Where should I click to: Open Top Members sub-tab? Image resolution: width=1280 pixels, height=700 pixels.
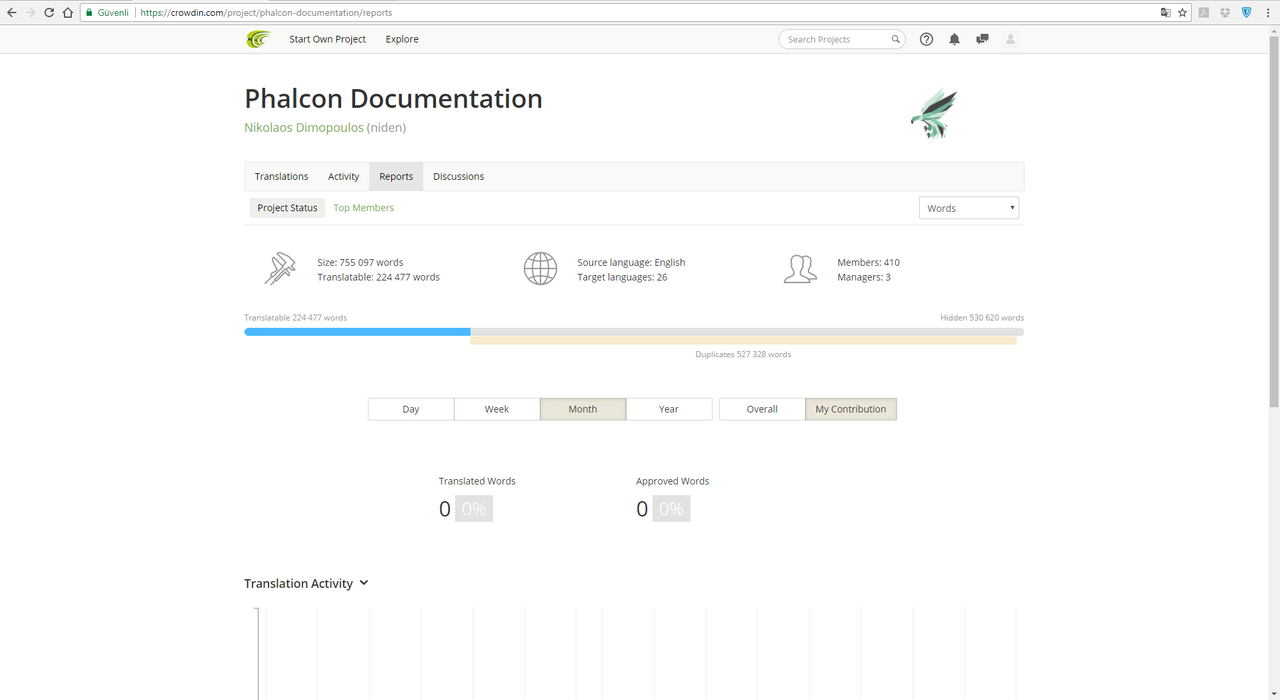[363, 208]
